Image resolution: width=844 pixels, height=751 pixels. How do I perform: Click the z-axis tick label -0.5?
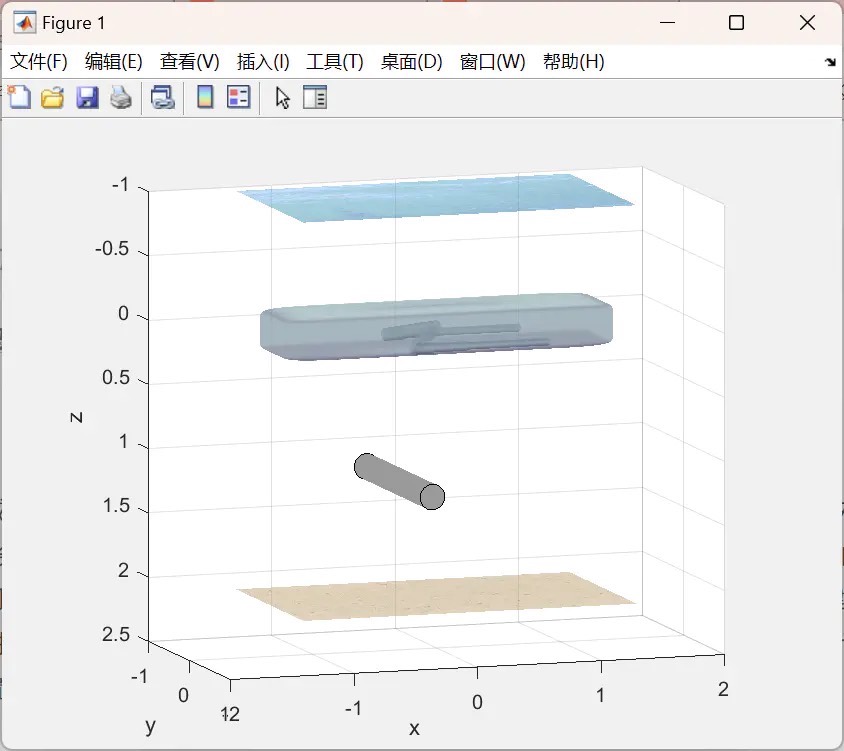[111, 249]
